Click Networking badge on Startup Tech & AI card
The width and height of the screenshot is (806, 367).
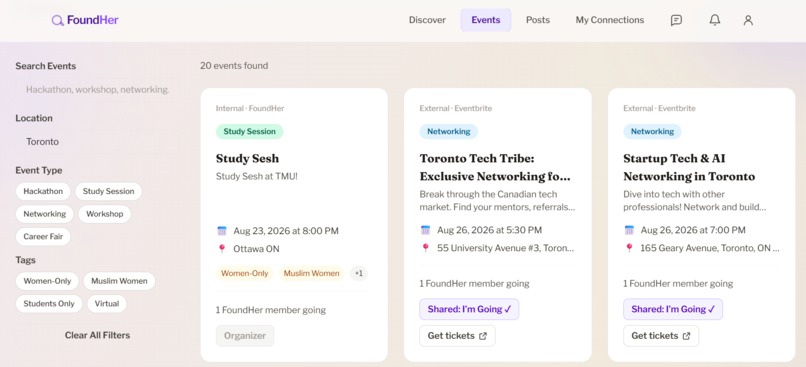652,132
